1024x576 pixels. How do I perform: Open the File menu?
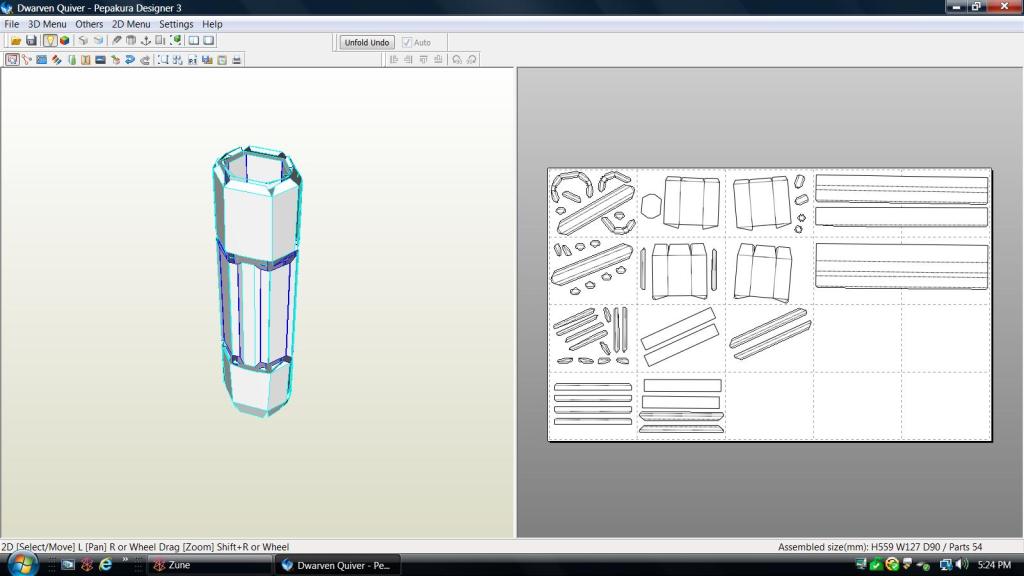pos(12,24)
